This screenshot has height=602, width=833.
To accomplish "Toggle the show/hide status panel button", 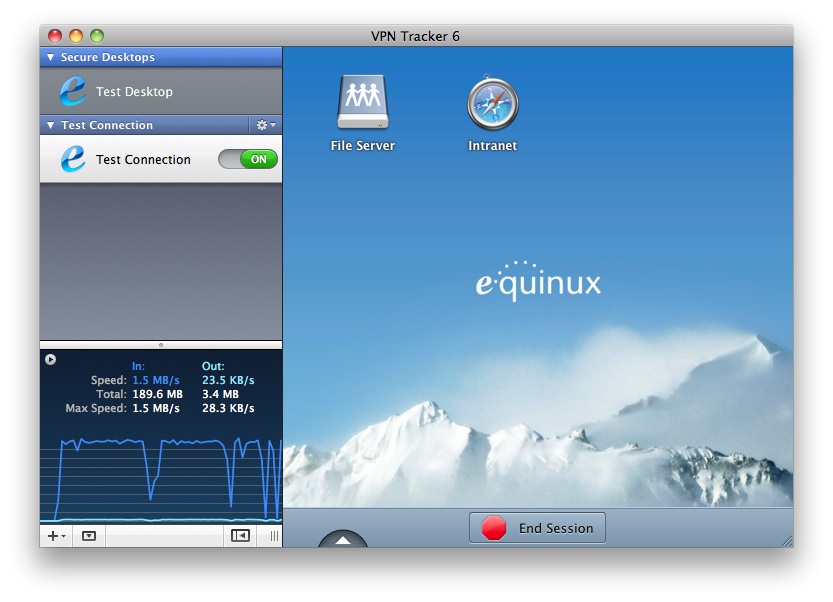I will 89,536.
